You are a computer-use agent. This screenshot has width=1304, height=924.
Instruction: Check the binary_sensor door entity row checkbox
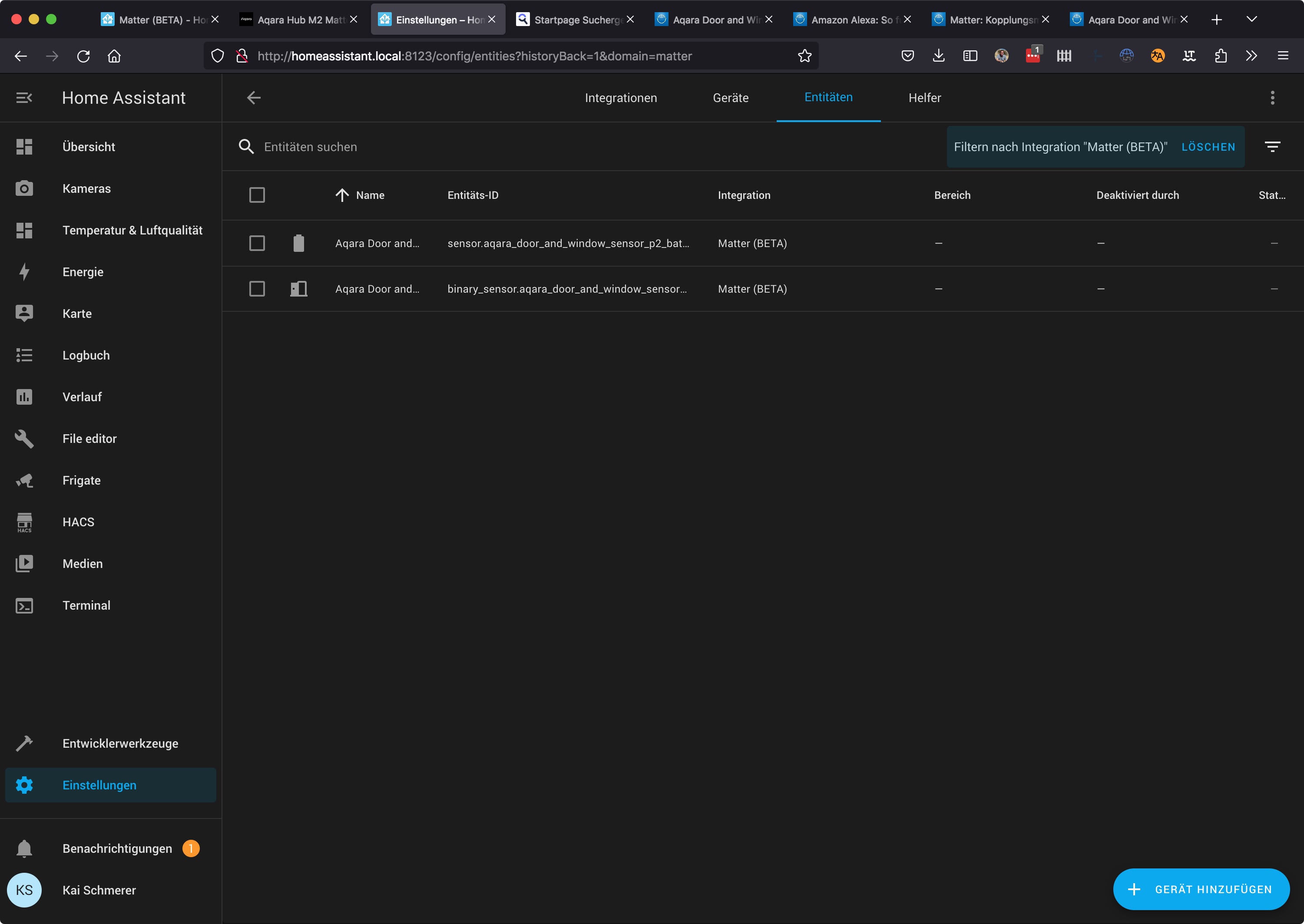click(x=257, y=288)
